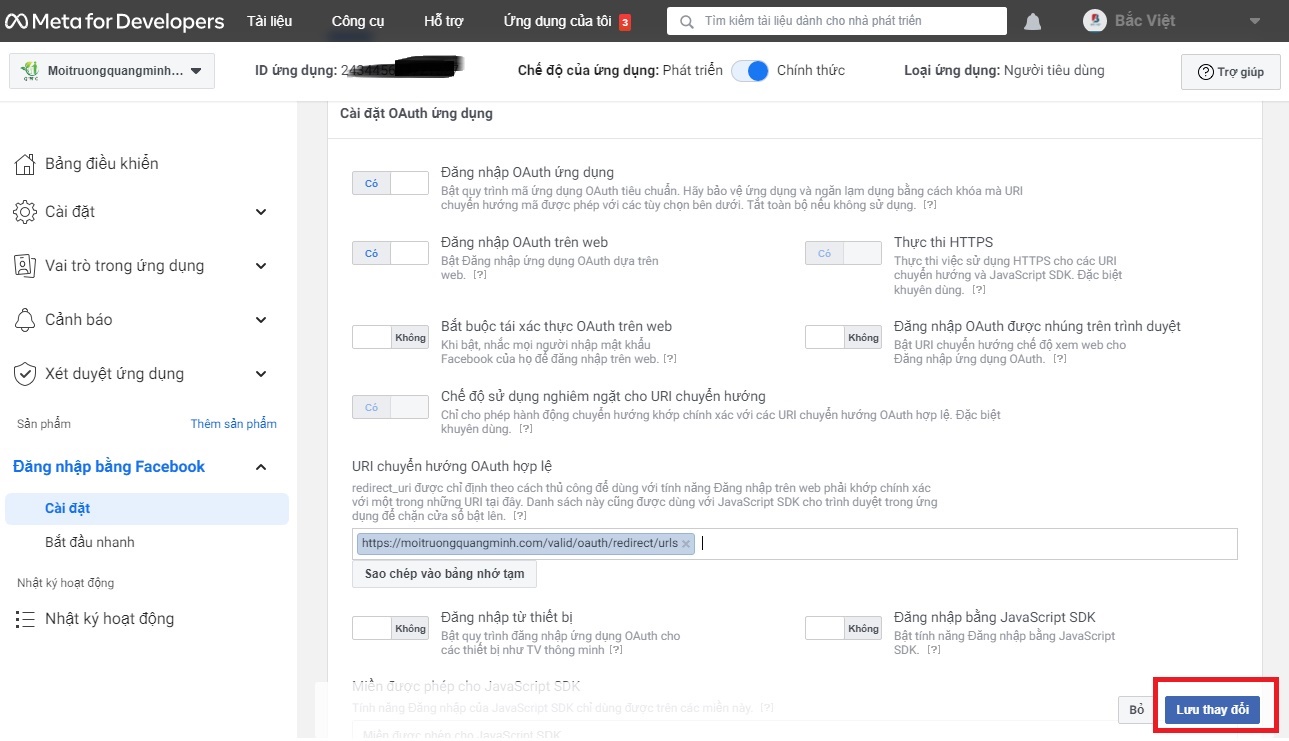Click the Trợ giúp button

point(1230,72)
